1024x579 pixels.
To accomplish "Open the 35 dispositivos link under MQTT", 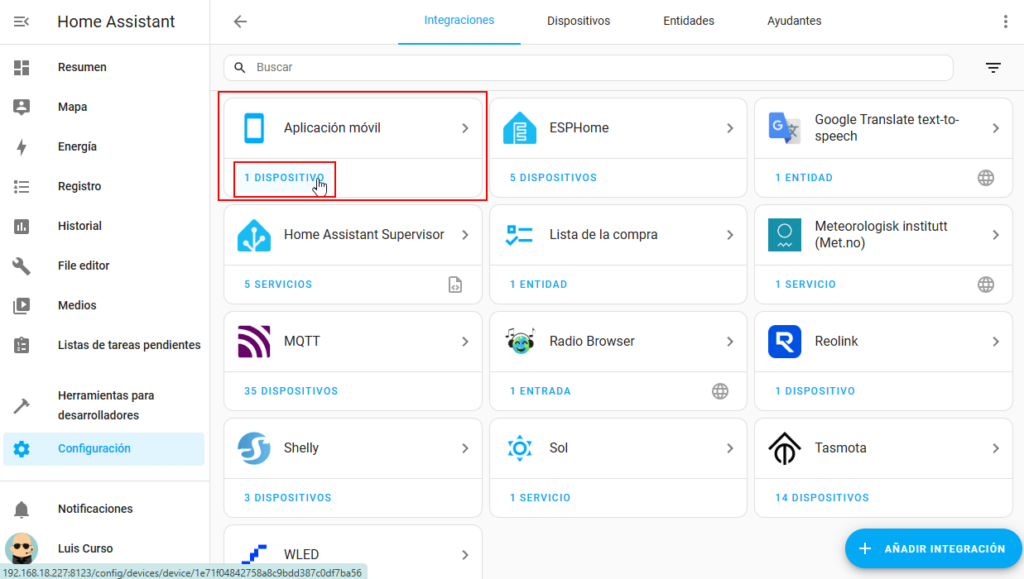I will [291, 391].
